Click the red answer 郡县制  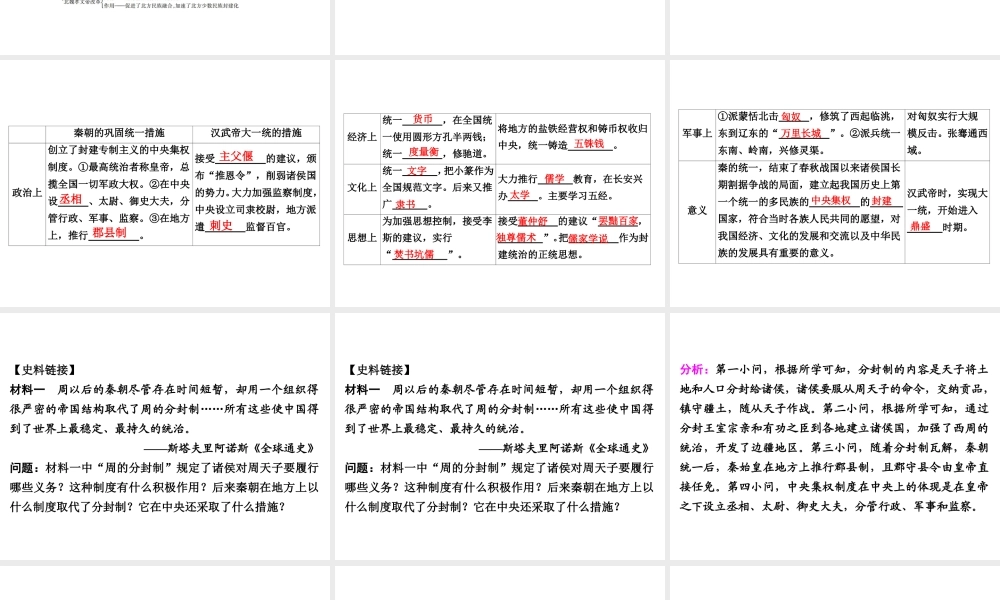point(109,233)
